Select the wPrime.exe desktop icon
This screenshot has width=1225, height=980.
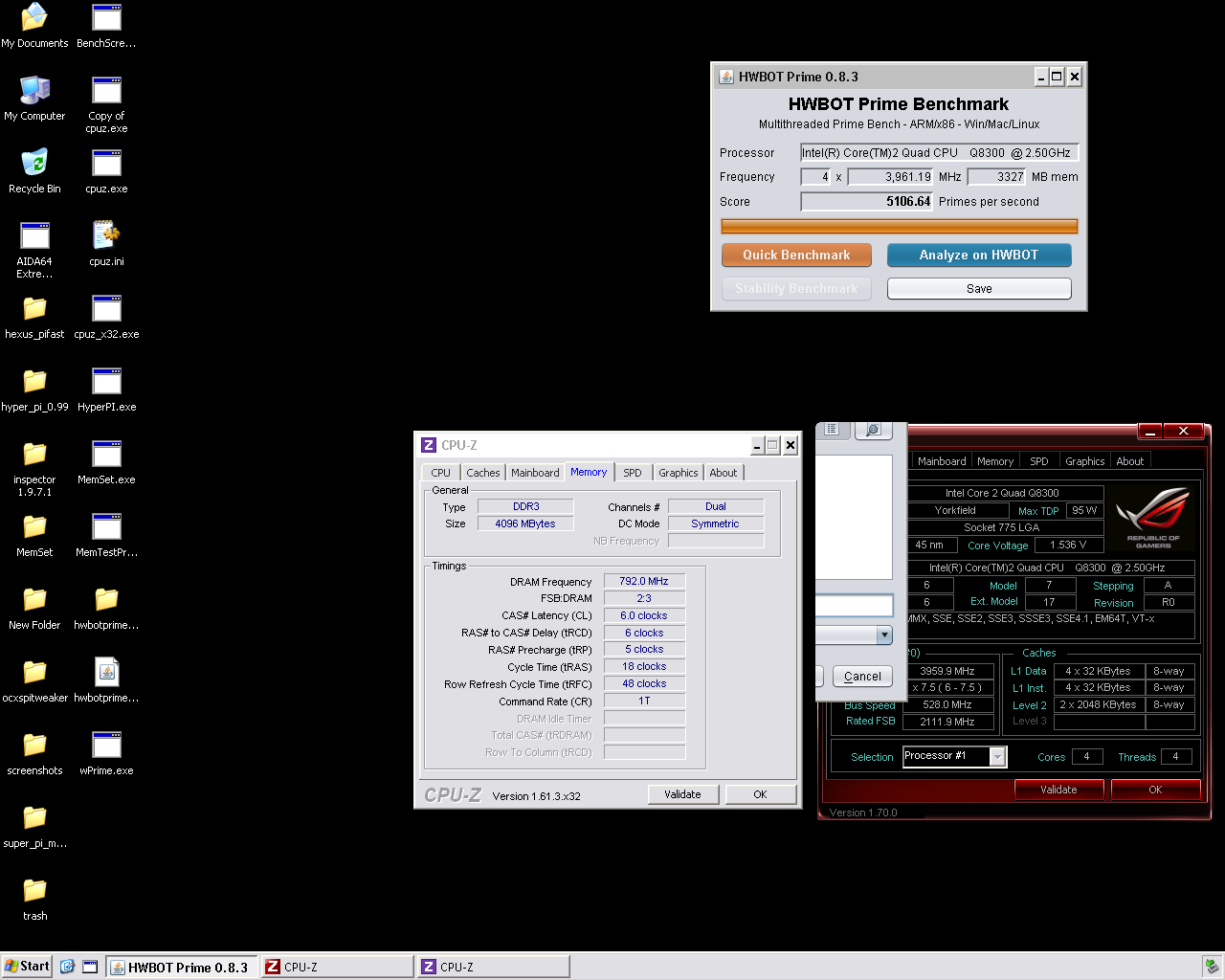click(x=106, y=753)
